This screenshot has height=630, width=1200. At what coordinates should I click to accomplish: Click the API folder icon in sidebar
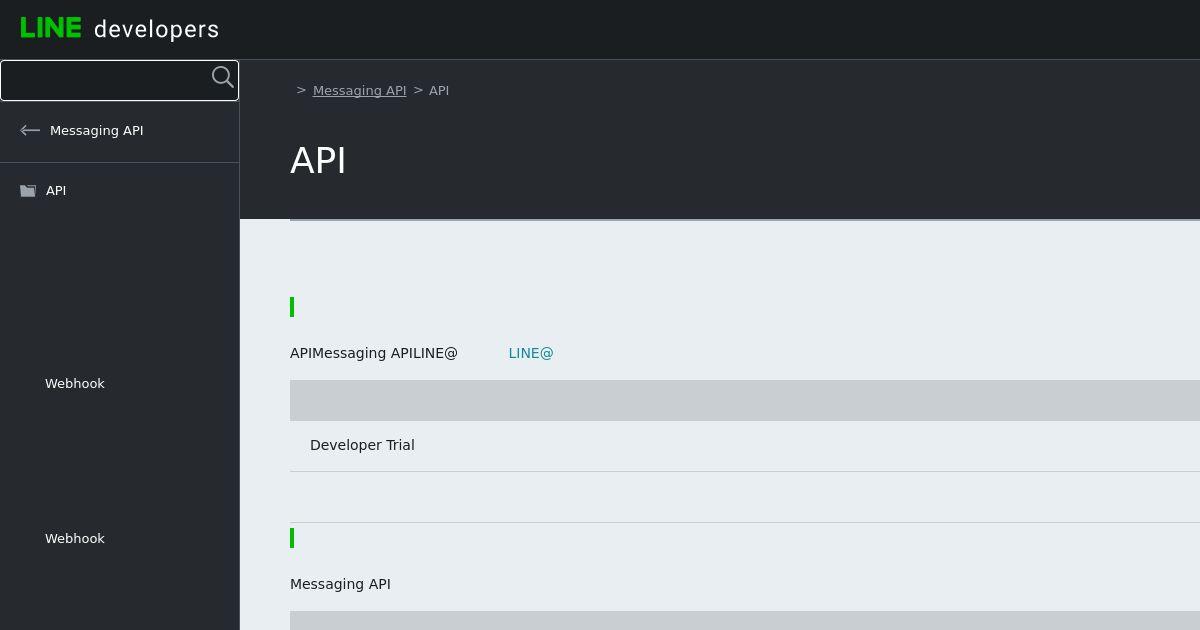pos(28,190)
